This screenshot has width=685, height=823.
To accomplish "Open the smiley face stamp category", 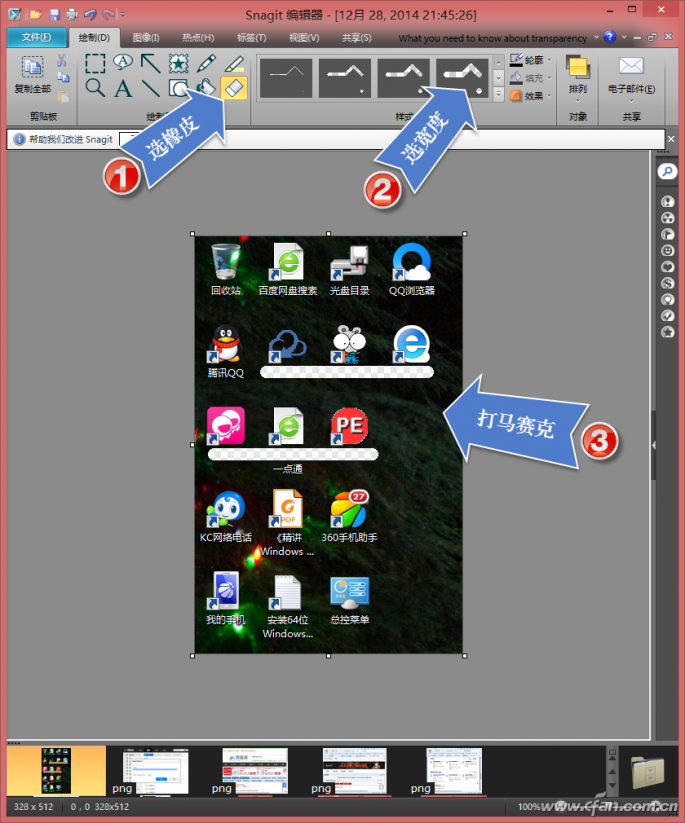I will click(667, 250).
